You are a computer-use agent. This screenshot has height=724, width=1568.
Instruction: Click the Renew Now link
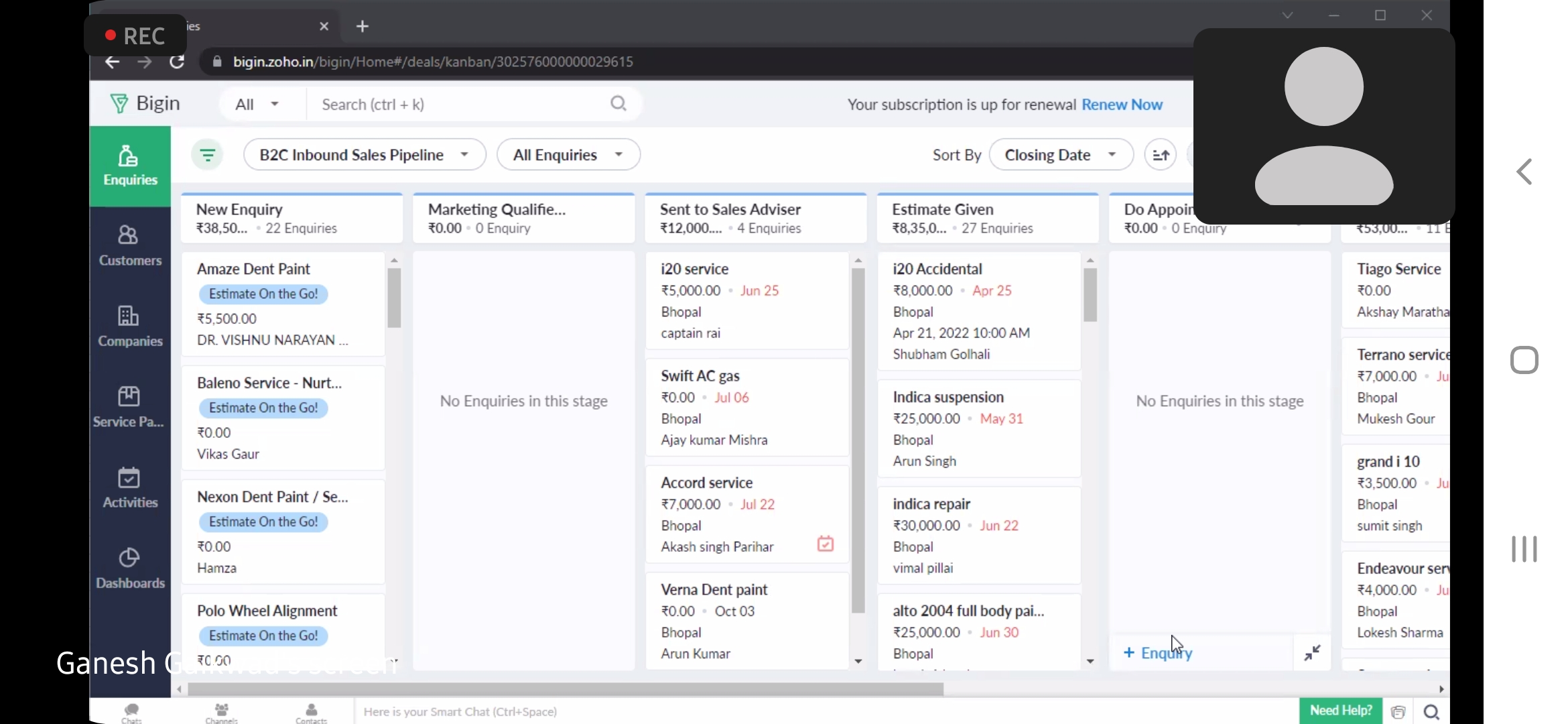coord(1122,105)
